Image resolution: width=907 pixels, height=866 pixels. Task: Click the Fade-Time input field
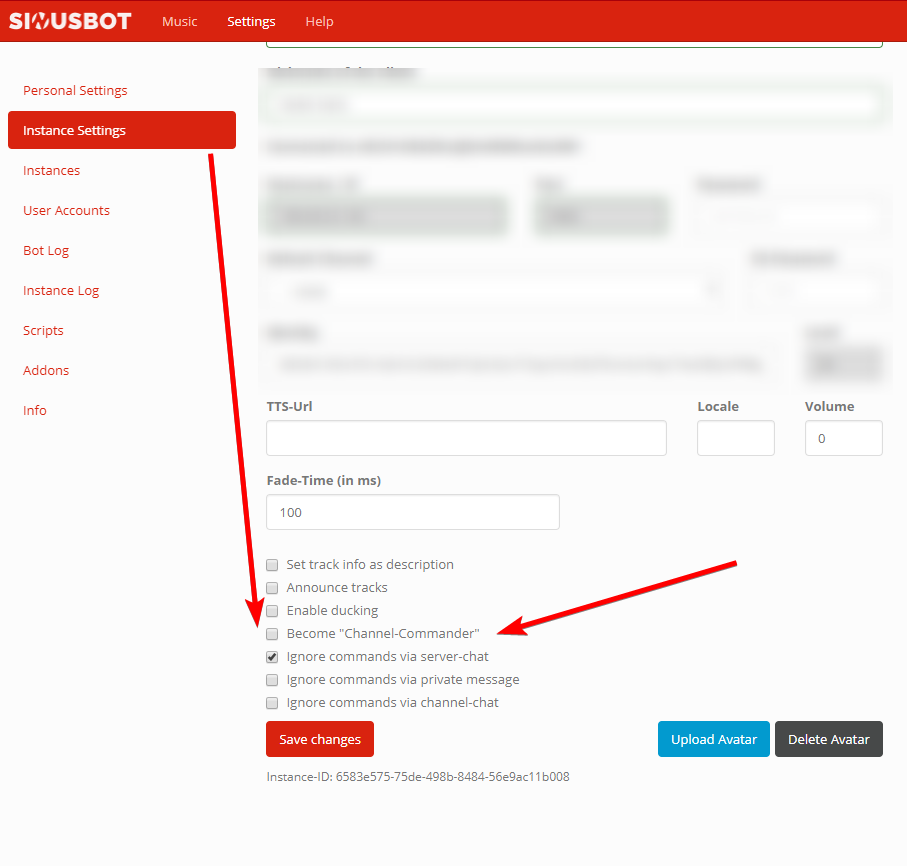pos(412,512)
